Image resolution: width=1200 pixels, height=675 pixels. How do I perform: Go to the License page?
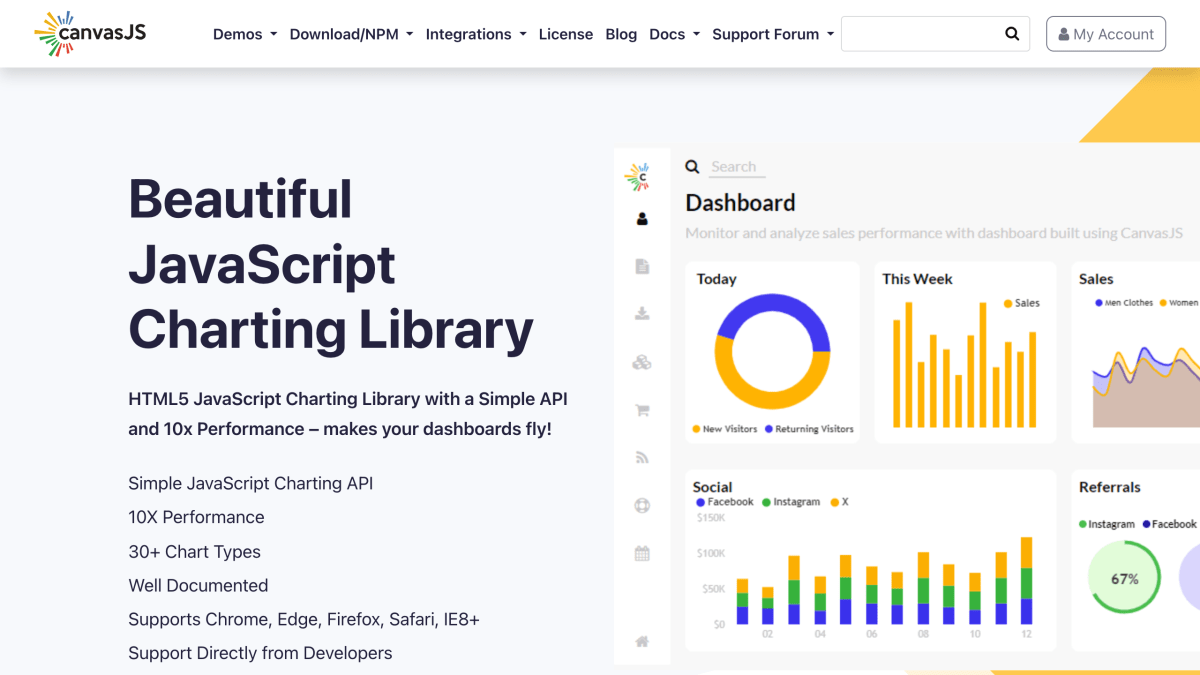pyautogui.click(x=566, y=34)
